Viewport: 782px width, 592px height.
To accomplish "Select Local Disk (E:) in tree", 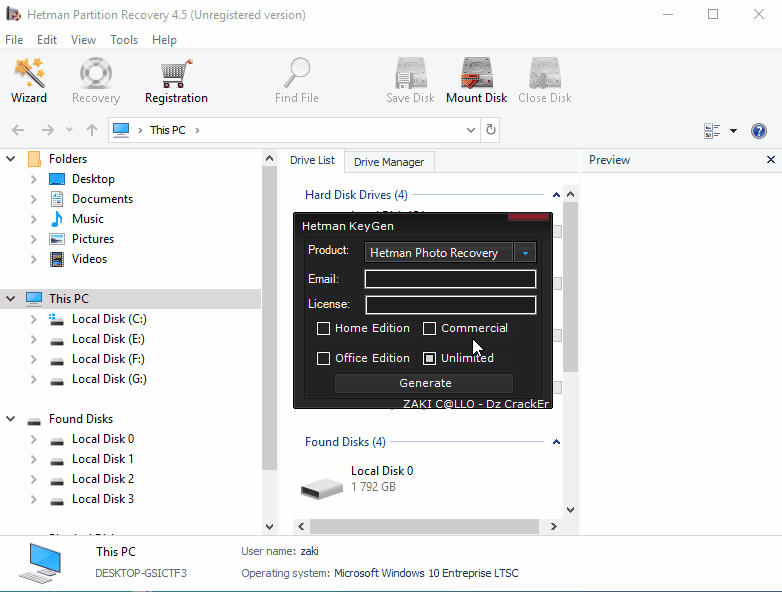I will point(108,339).
